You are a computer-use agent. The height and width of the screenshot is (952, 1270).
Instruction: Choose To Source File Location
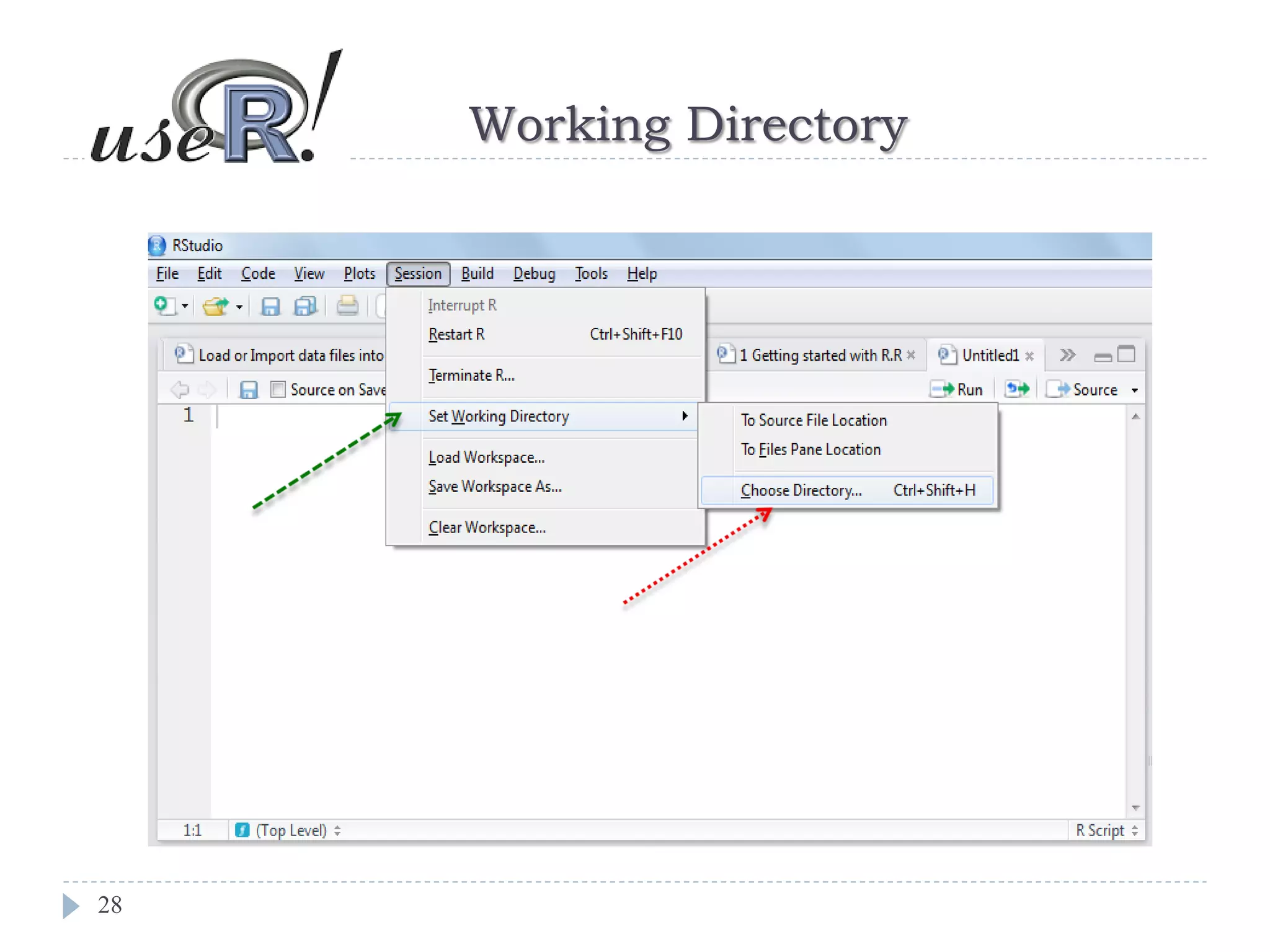click(847, 420)
